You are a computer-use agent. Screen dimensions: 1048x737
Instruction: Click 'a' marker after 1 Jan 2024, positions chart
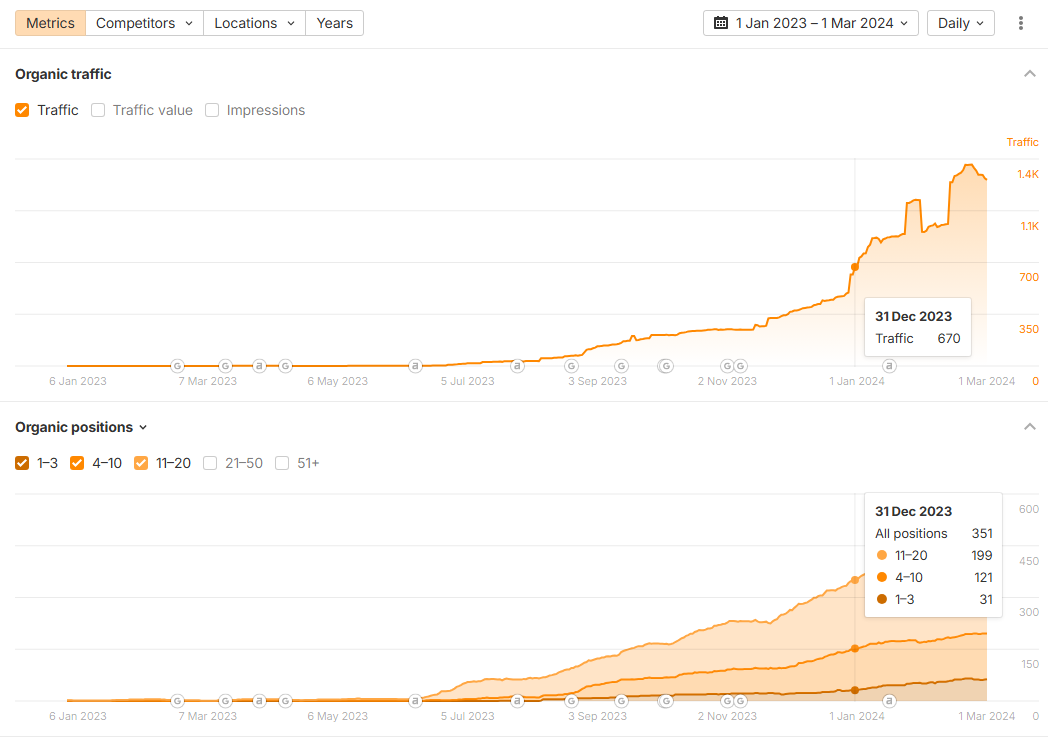(x=889, y=701)
